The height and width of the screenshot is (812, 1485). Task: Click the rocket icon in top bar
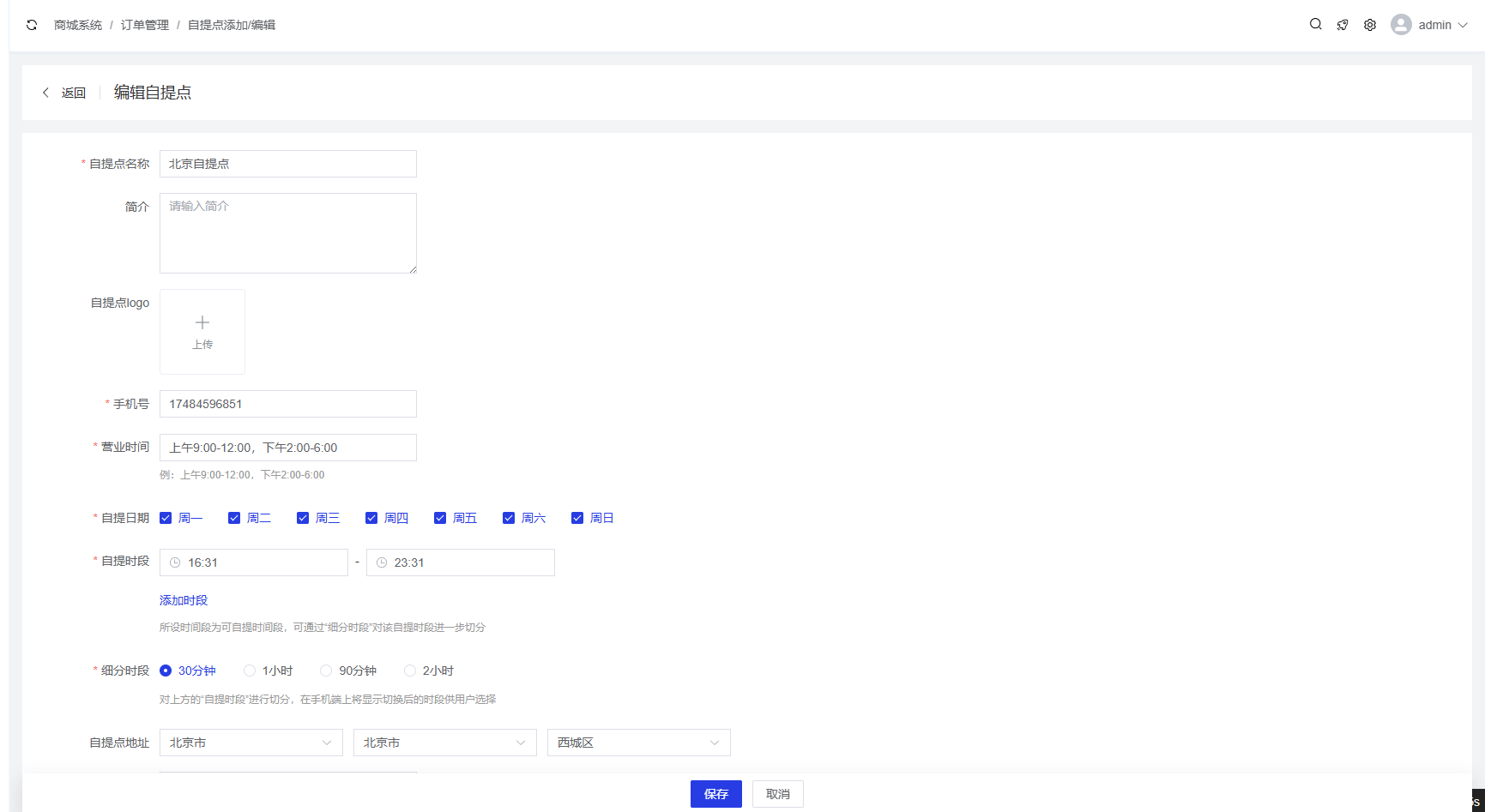(x=1343, y=25)
